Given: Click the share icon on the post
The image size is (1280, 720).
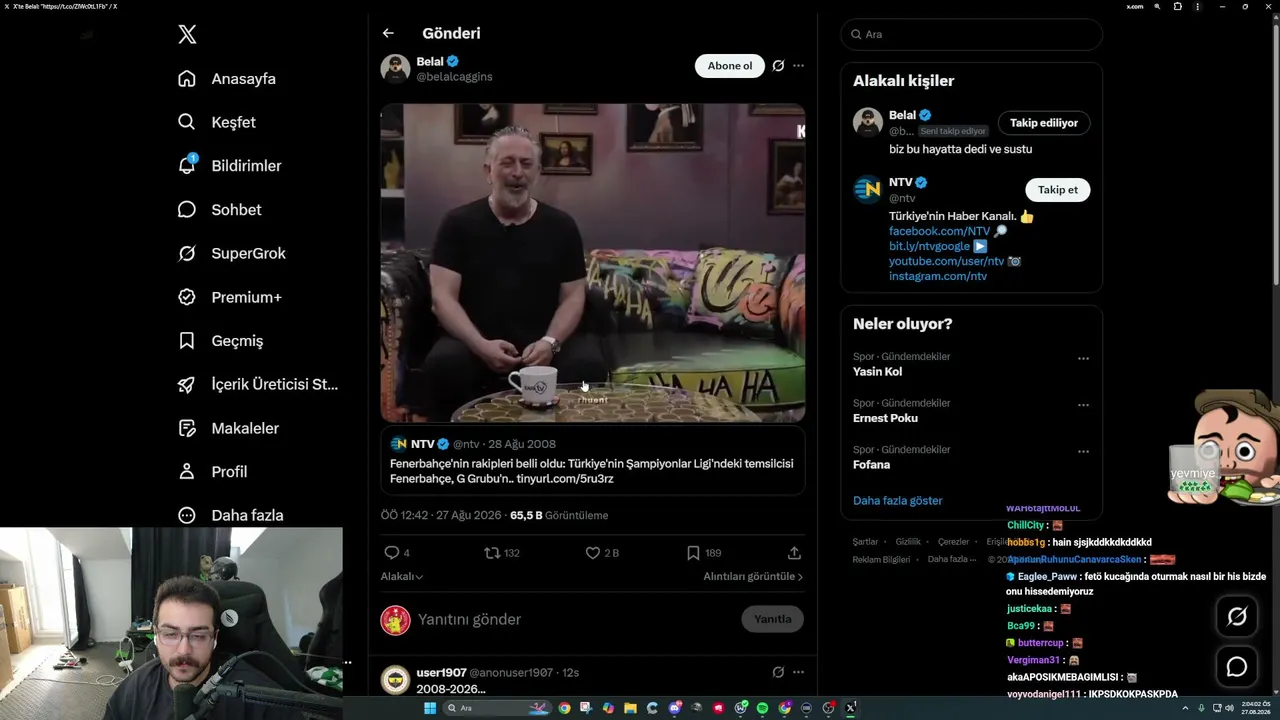Looking at the screenshot, I should (794, 553).
